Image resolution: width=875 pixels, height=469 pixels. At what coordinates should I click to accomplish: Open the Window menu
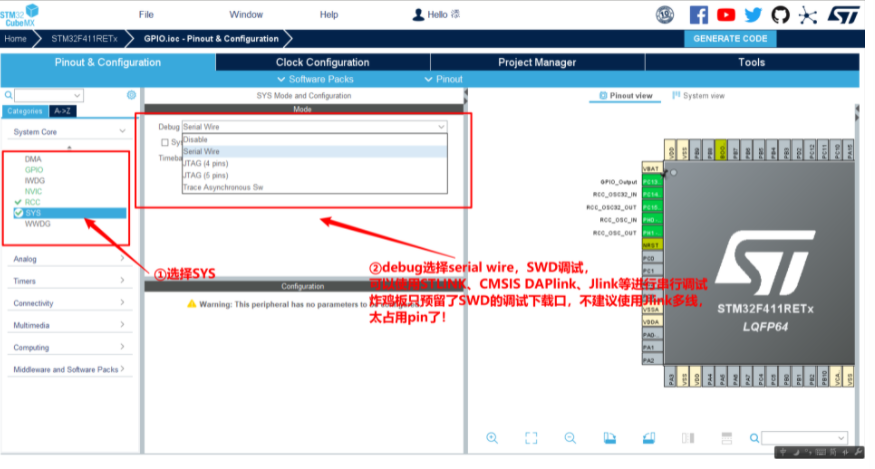coord(246,15)
